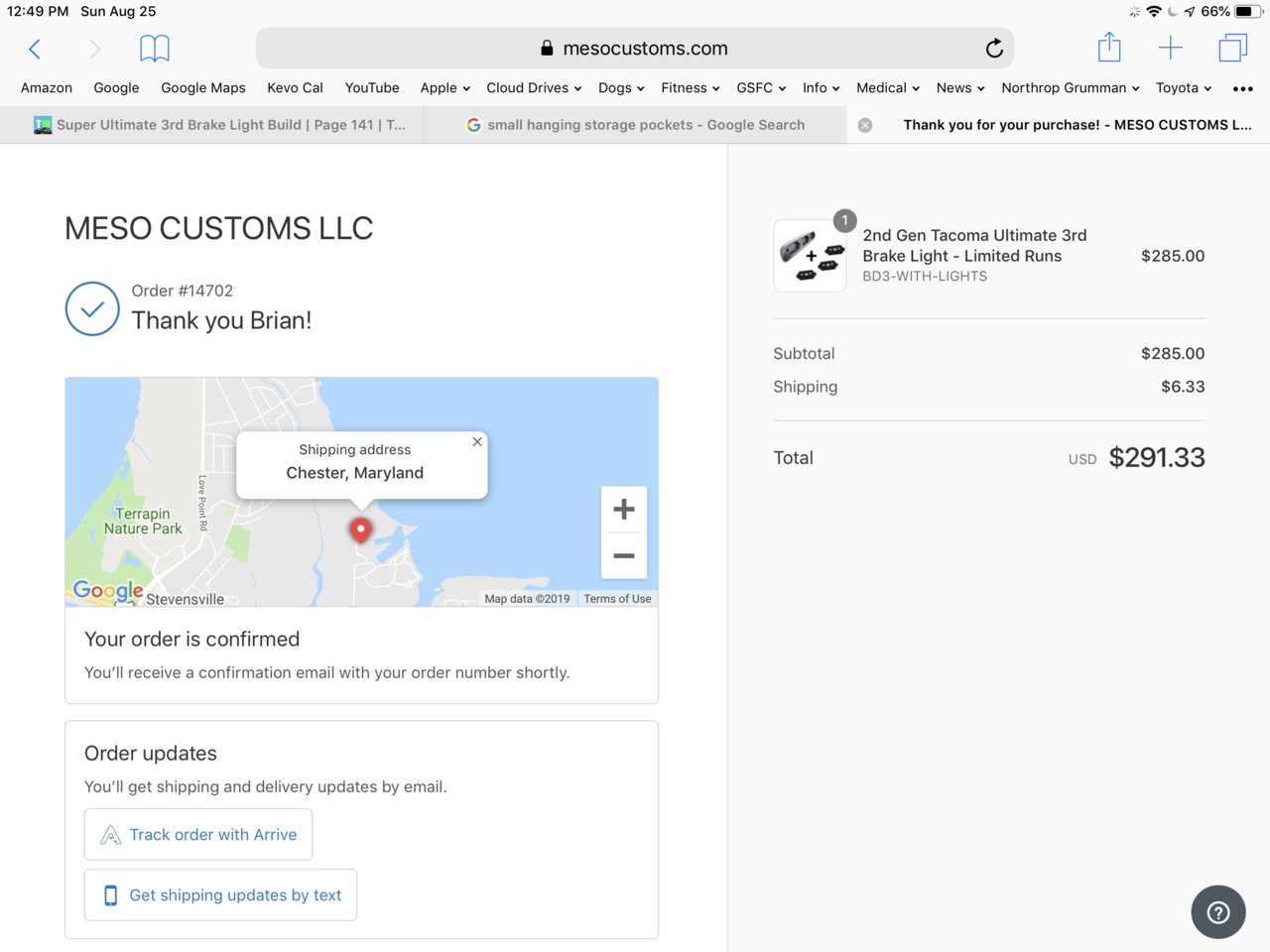Image resolution: width=1270 pixels, height=952 pixels.
Task: Close the MESO CUSTOMS tab with the X
Action: pos(865,125)
